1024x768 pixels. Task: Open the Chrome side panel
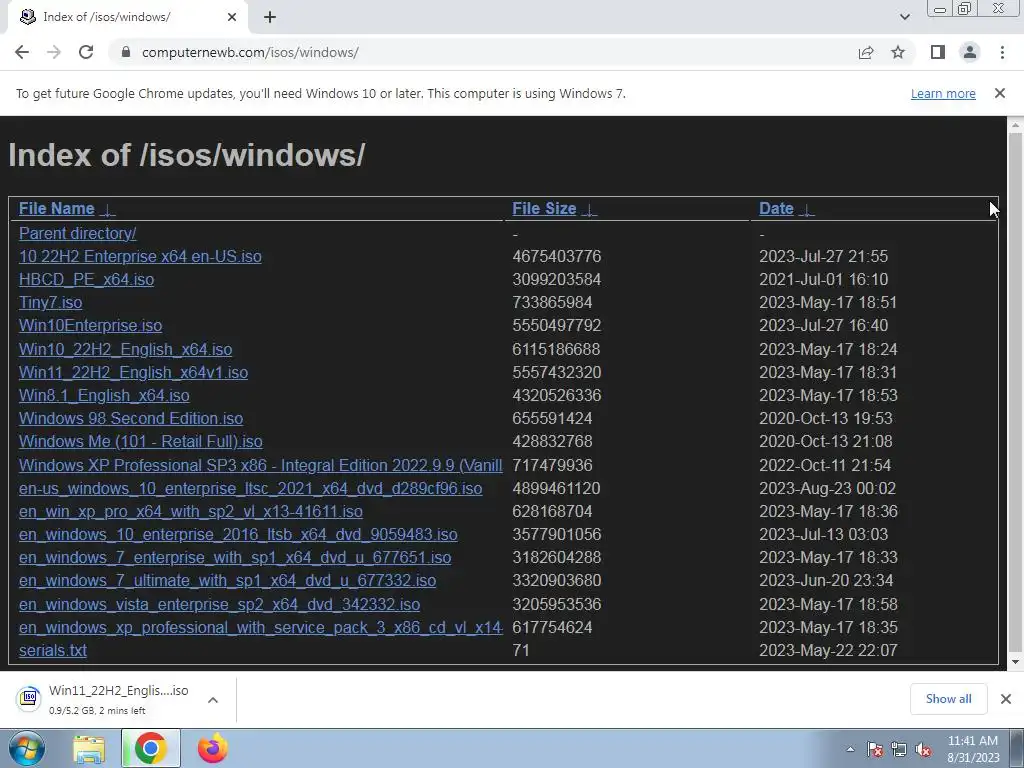(938, 52)
